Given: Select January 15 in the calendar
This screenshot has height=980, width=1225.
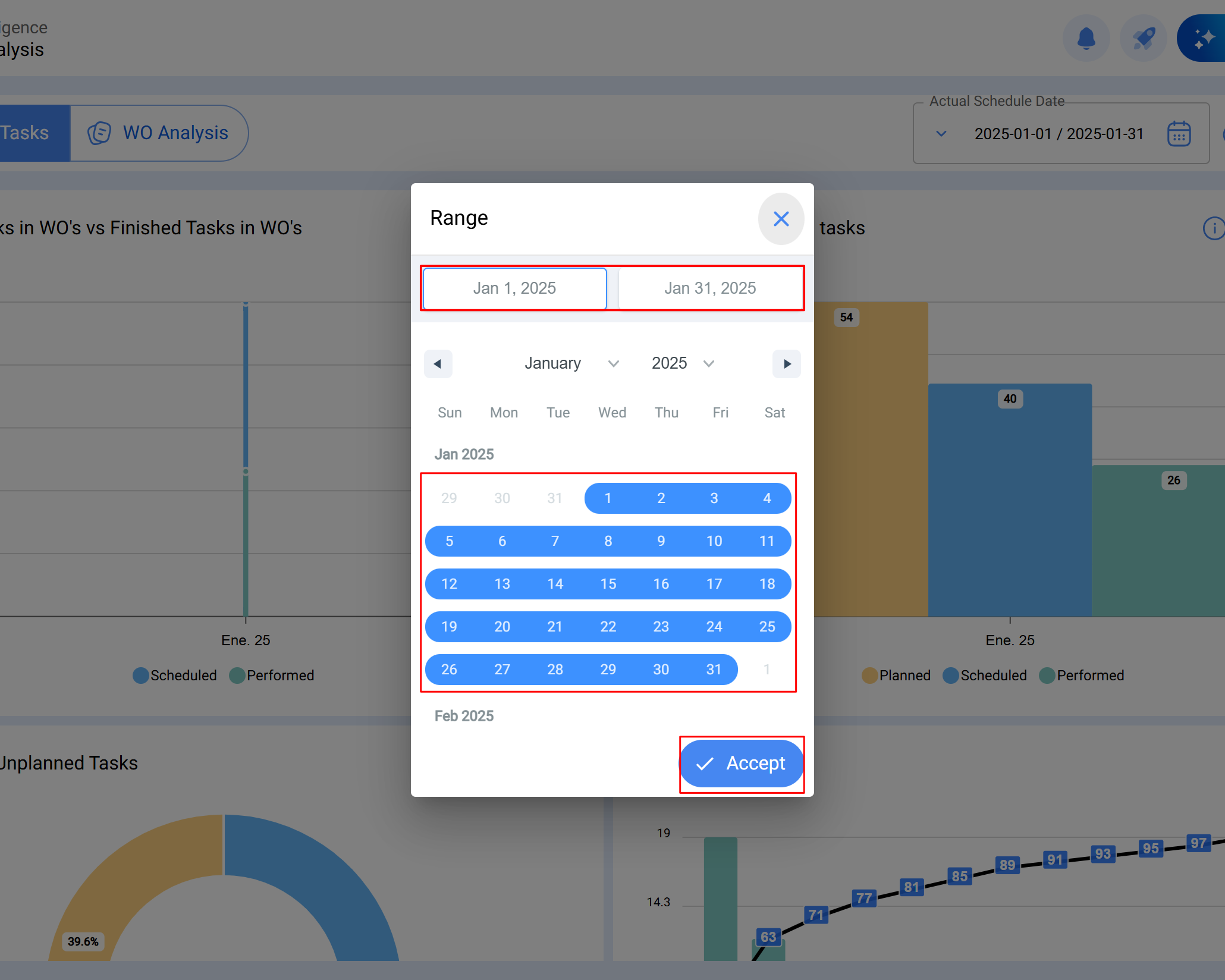Looking at the screenshot, I should click(x=608, y=584).
